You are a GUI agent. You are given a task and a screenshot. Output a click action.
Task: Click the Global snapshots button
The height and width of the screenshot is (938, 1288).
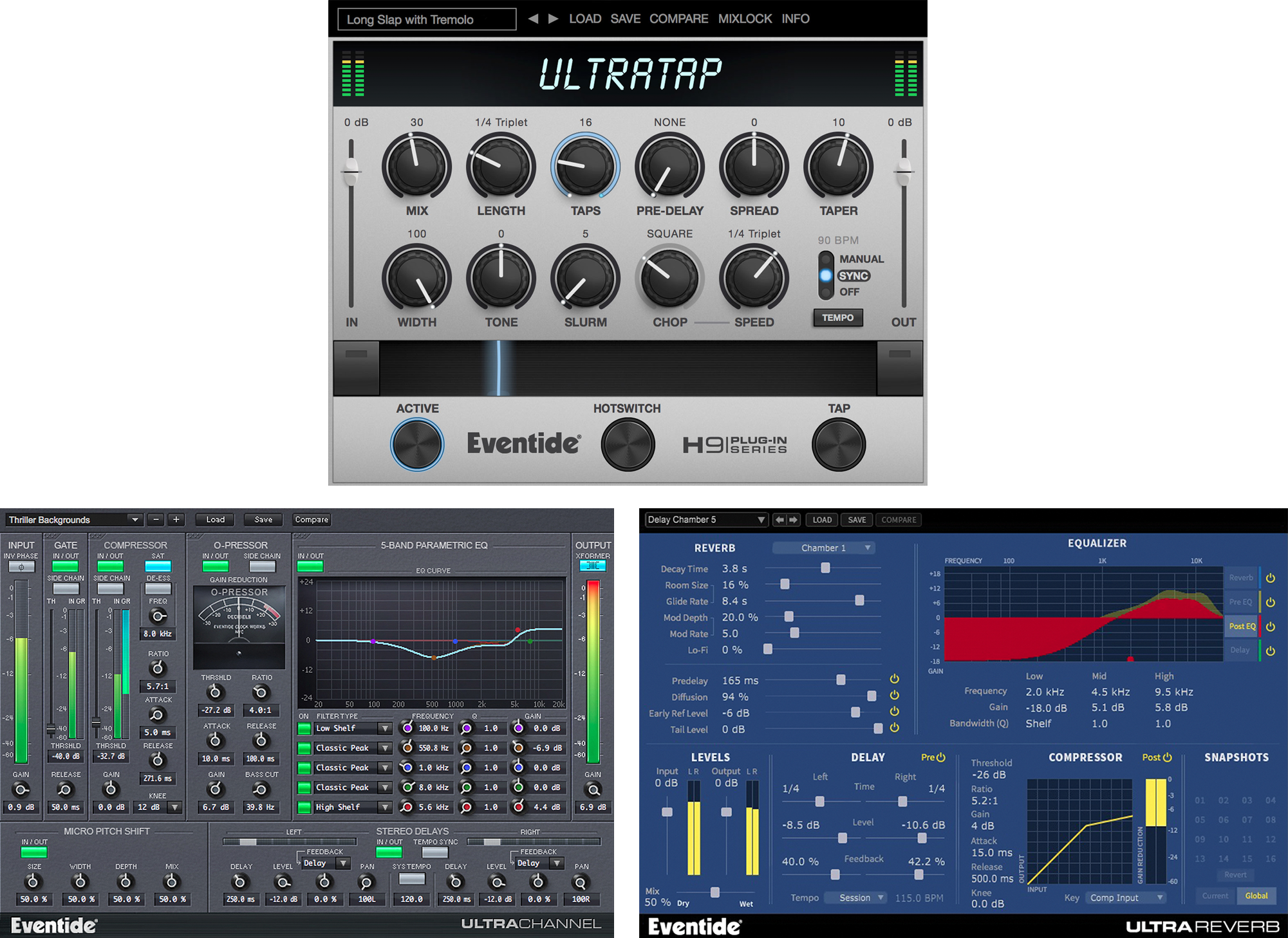point(1256,896)
